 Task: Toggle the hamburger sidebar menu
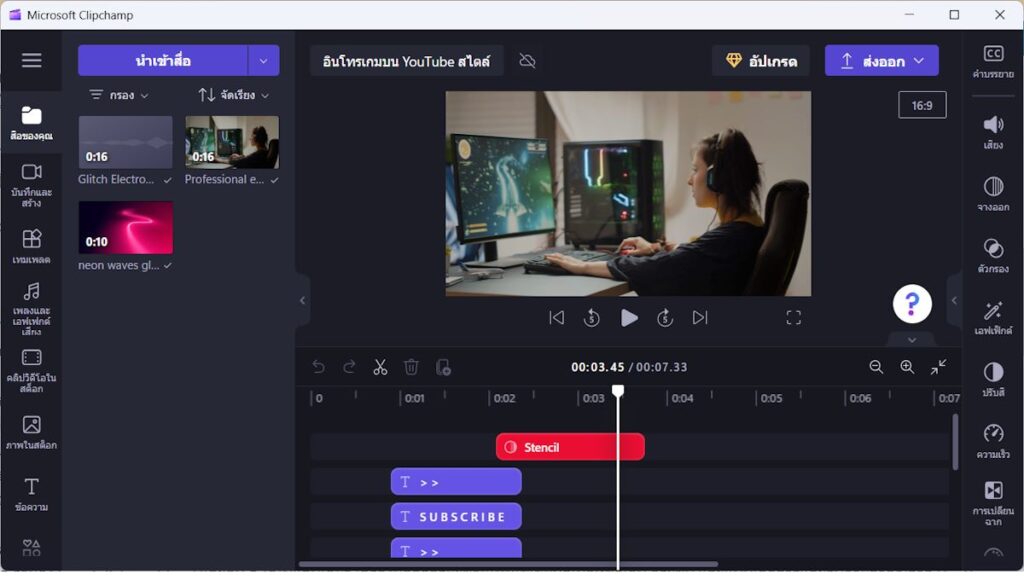click(32, 60)
